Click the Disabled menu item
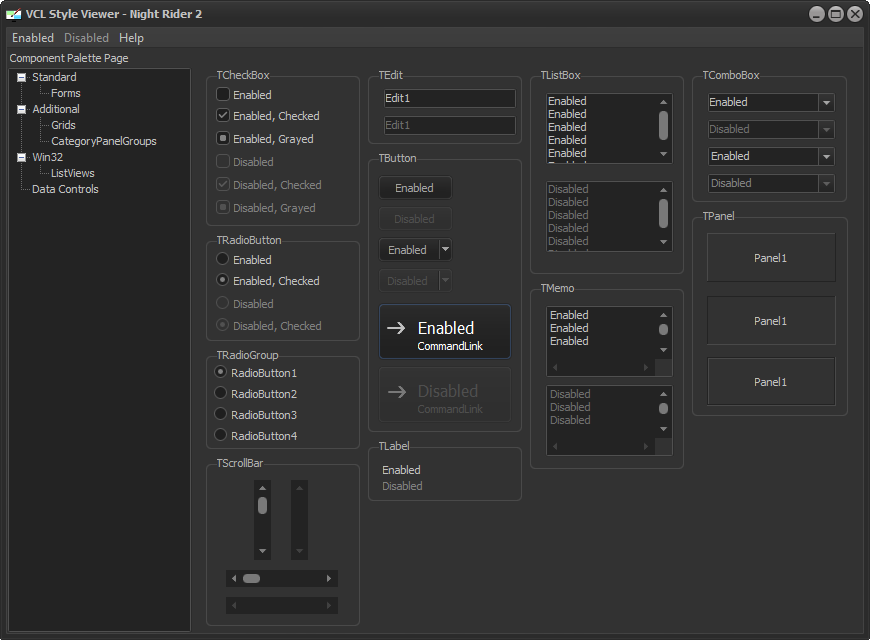870x640 pixels. 86,38
